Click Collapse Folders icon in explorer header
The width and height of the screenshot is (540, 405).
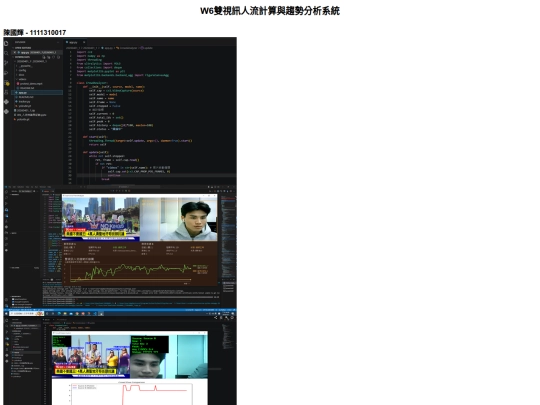coord(58,57)
